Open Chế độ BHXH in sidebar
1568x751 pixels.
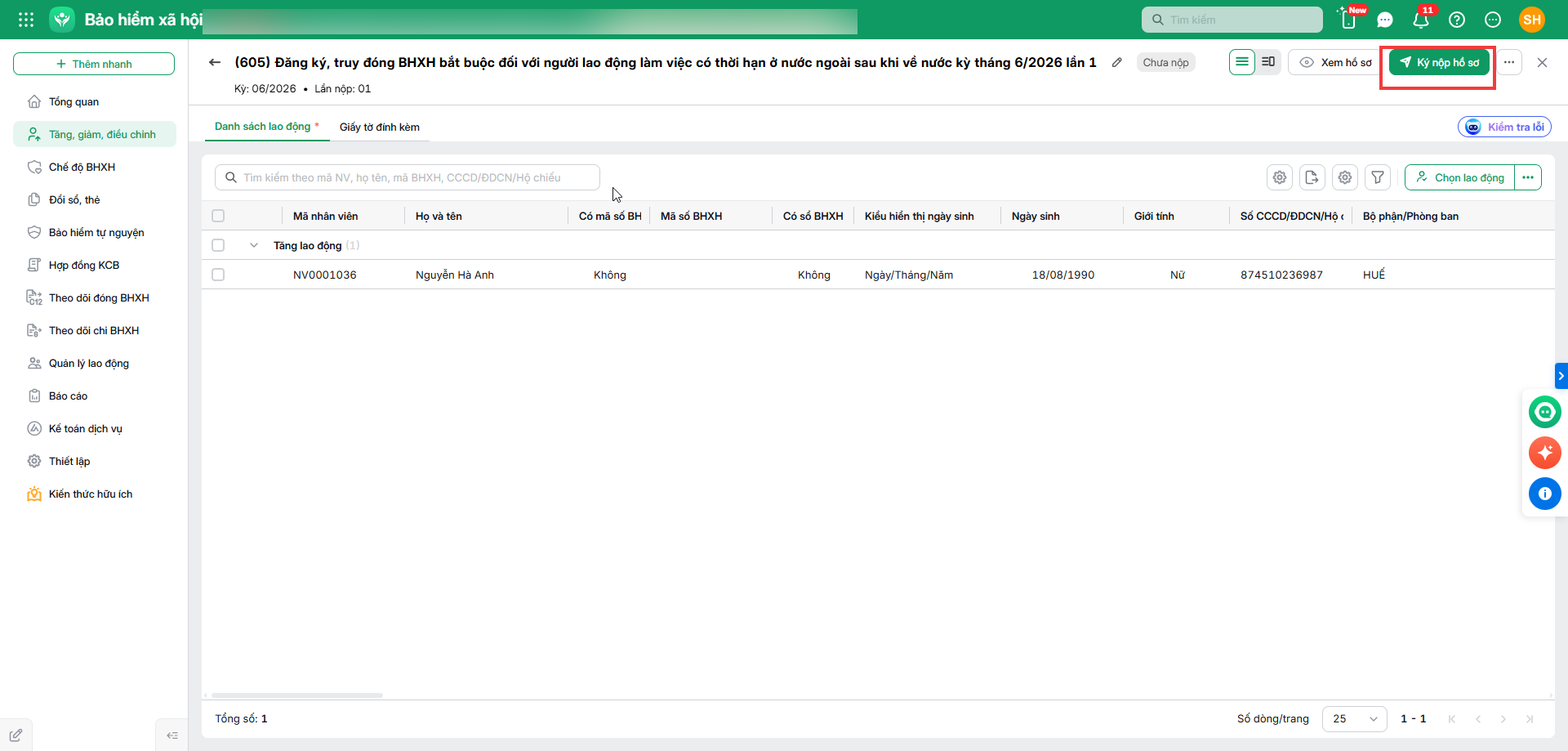click(95, 167)
